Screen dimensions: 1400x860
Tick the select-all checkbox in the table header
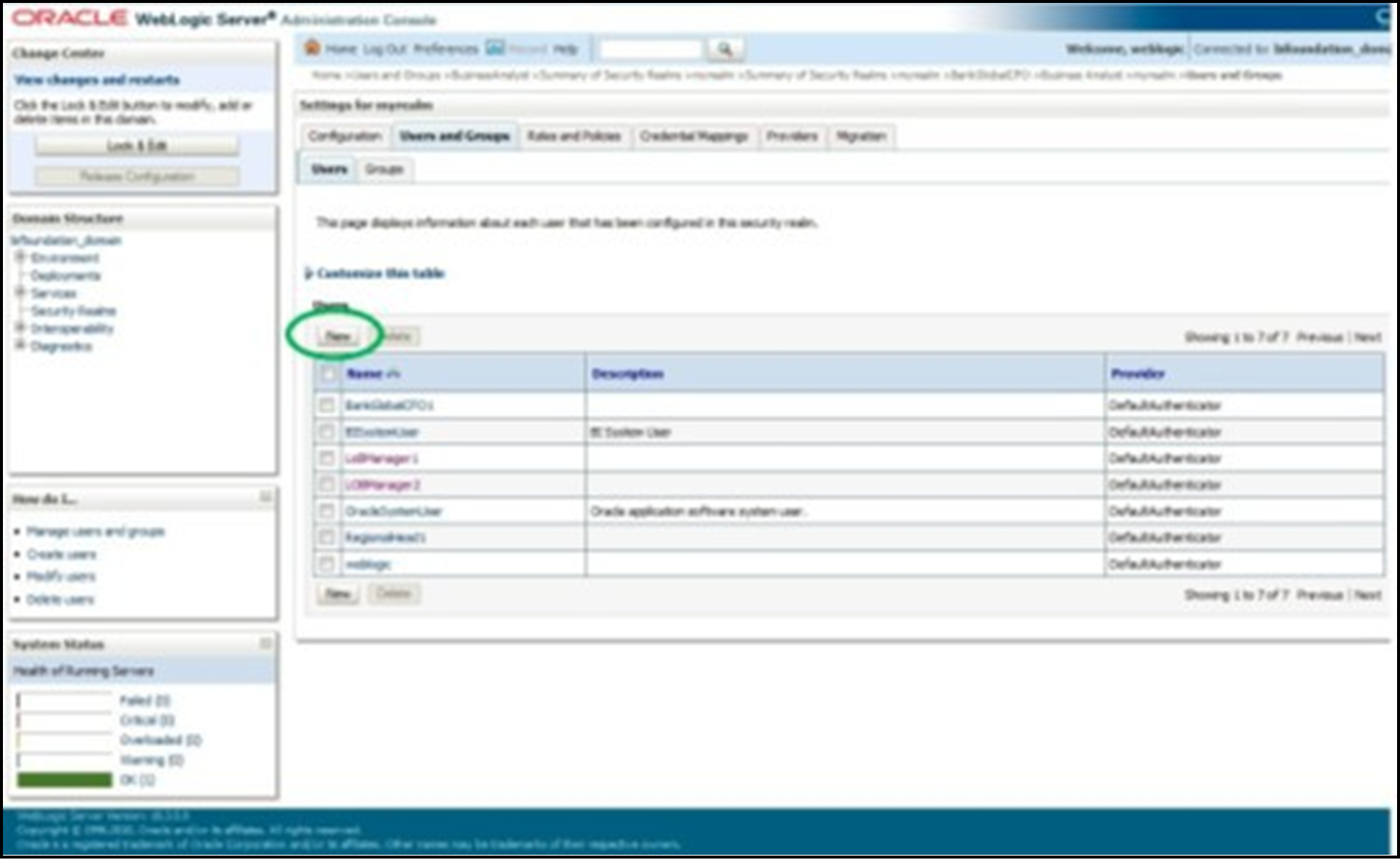pyautogui.click(x=327, y=374)
